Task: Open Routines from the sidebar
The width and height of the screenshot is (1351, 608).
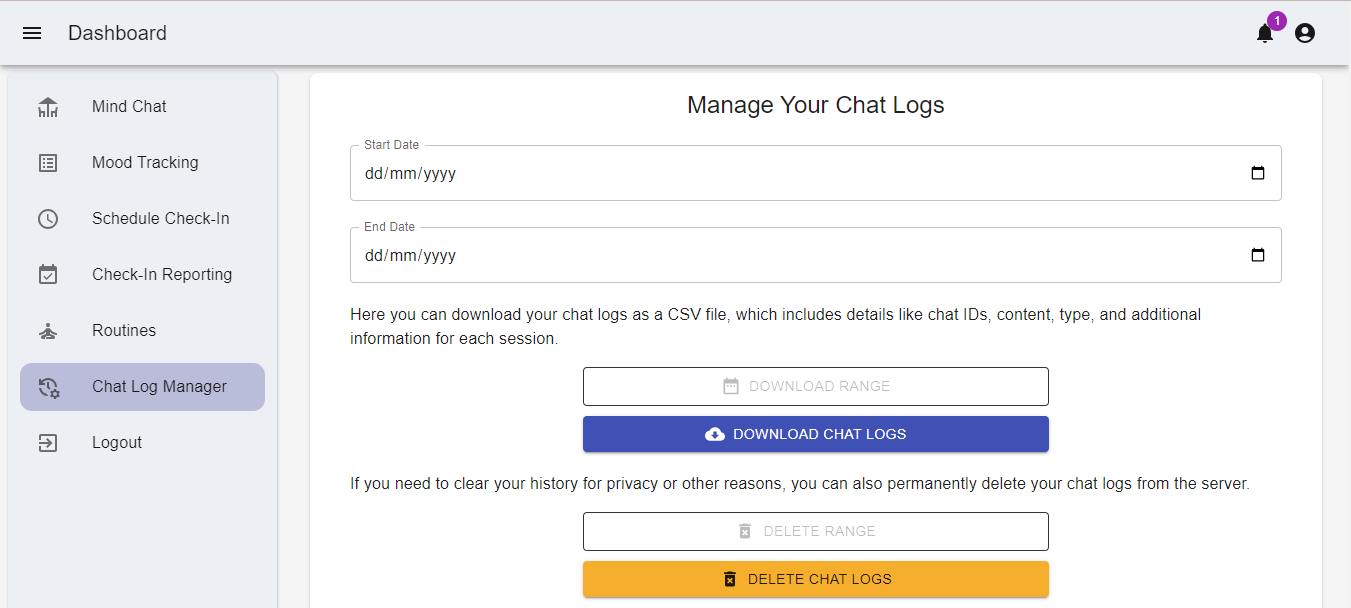Action: click(x=124, y=331)
